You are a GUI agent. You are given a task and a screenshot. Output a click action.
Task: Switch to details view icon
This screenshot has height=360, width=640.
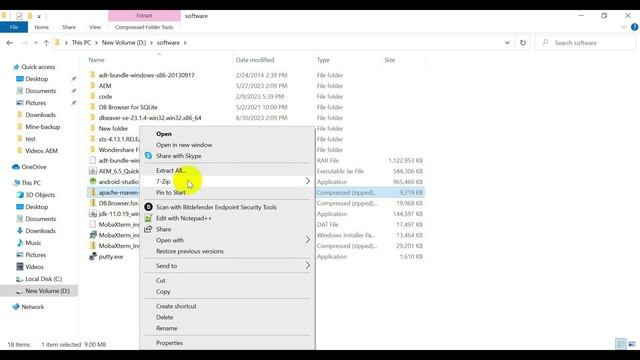[x=621, y=344]
